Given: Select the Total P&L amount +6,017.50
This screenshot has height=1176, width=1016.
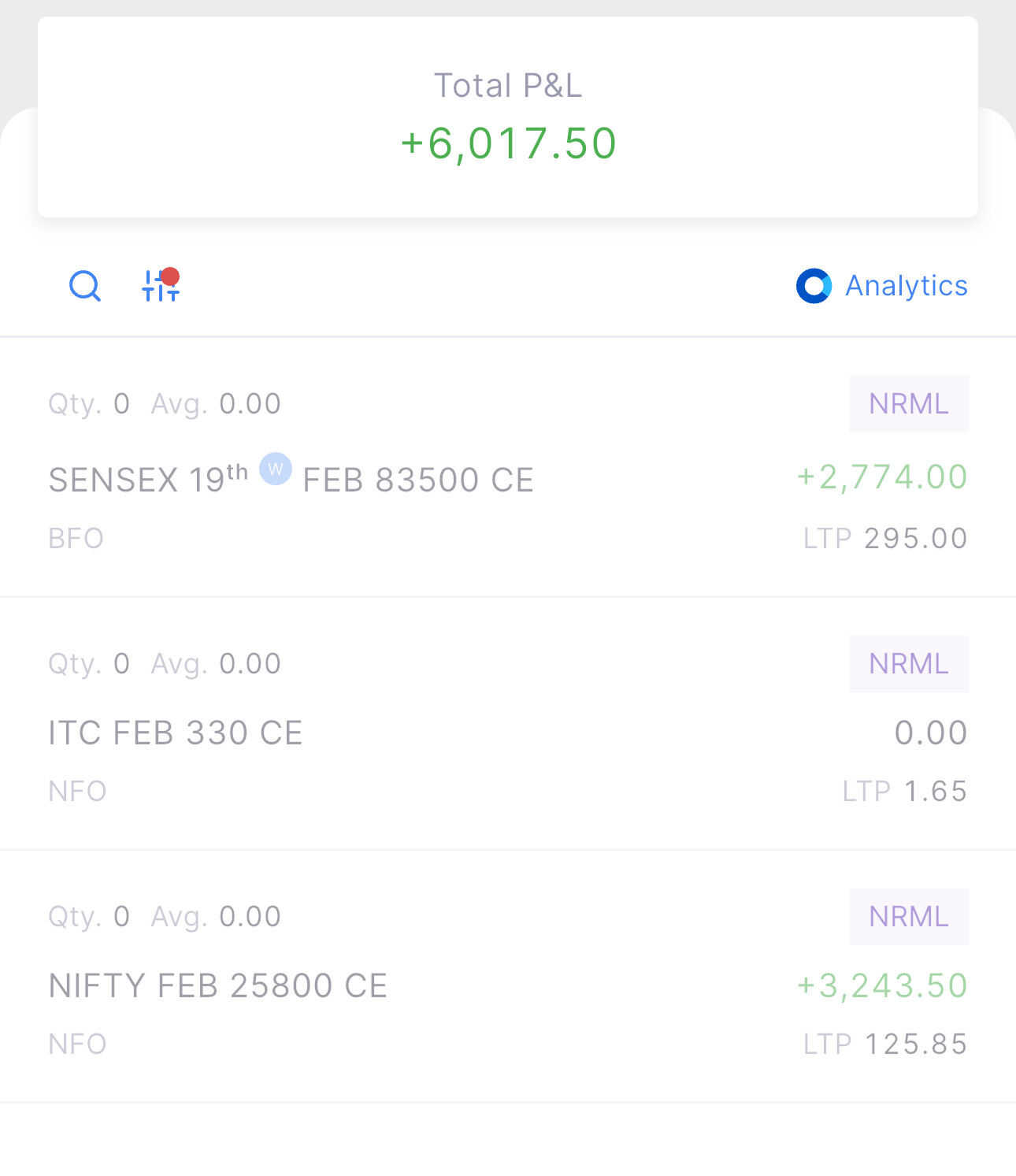Looking at the screenshot, I should point(508,143).
